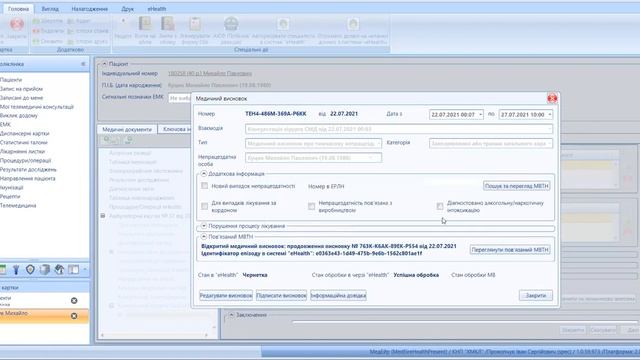Click the flashlight icon in the sidebar strip
The width and height of the screenshot is (640, 360).
[x=16, y=269]
